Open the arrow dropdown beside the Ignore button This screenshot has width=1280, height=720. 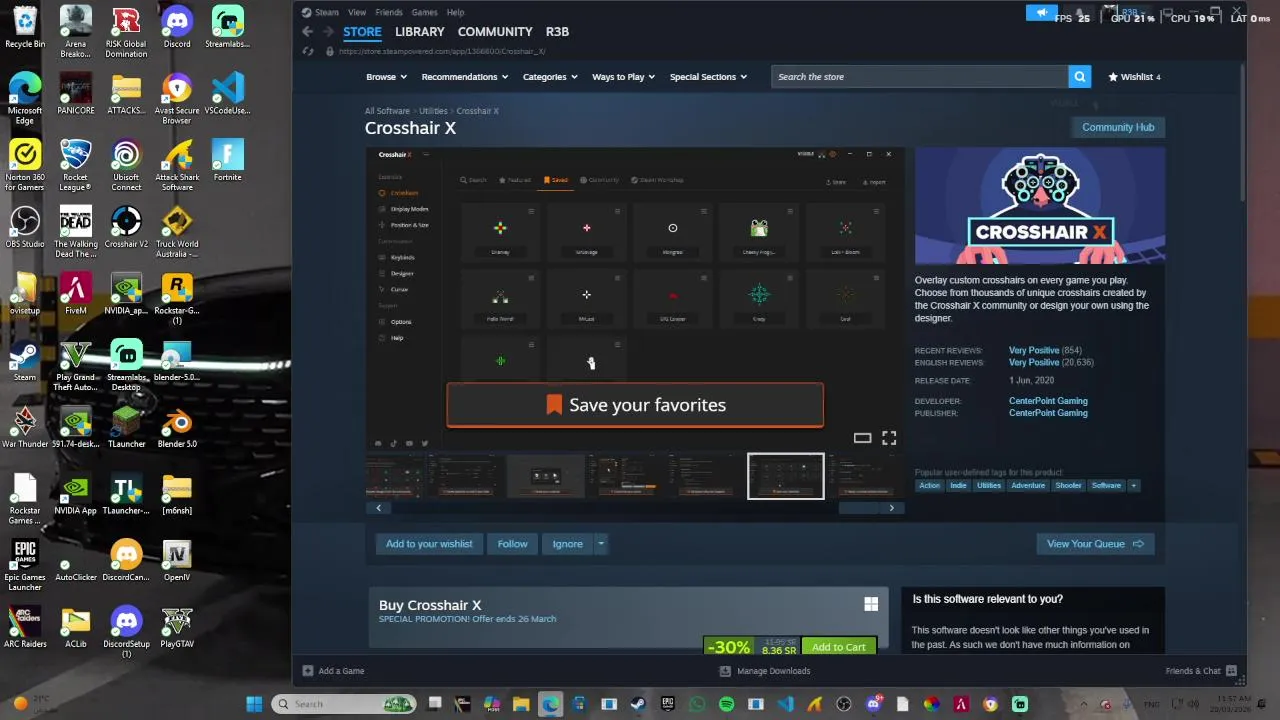pos(600,544)
